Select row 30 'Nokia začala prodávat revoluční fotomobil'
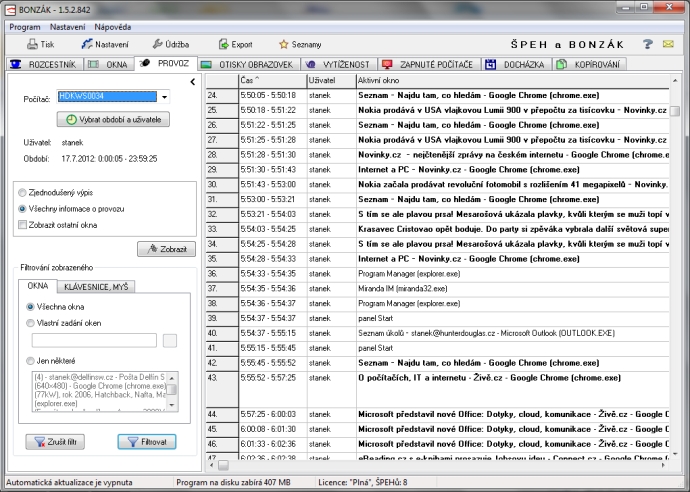Screen dimensions: 690x492 click(x=437, y=184)
